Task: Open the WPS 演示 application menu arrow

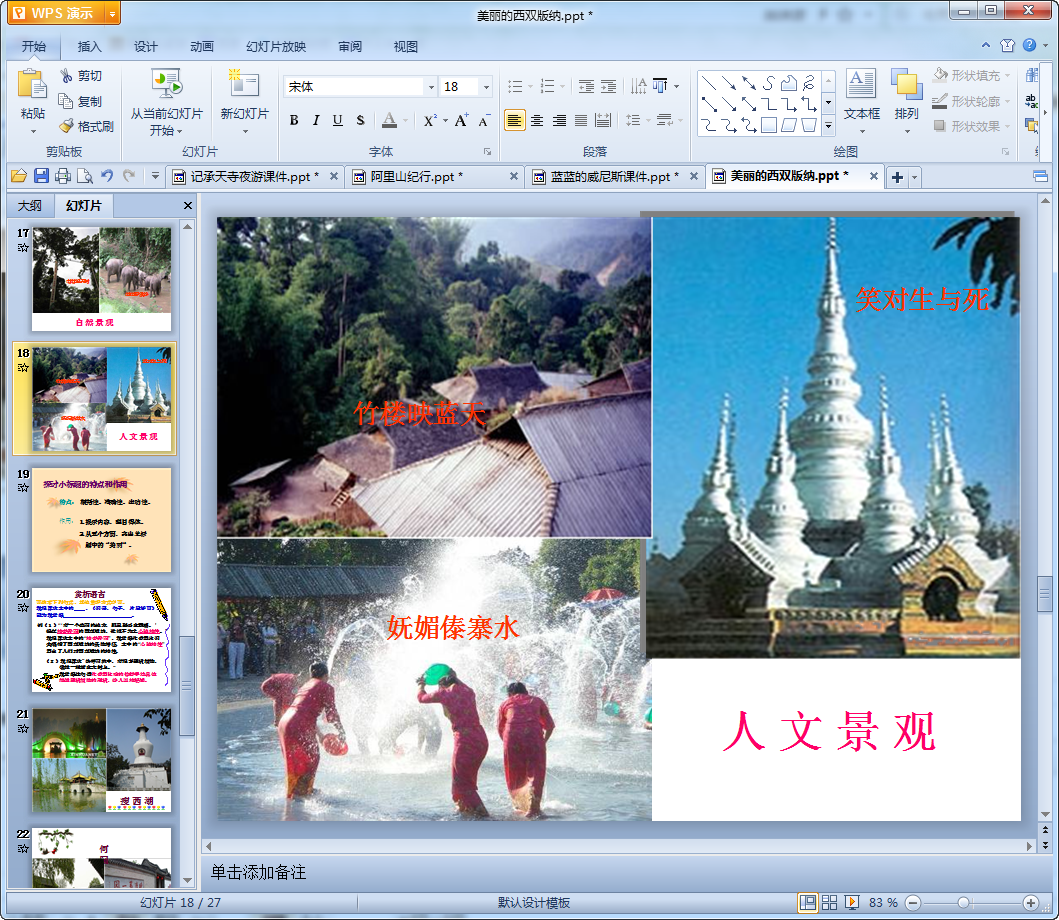Action: point(112,13)
